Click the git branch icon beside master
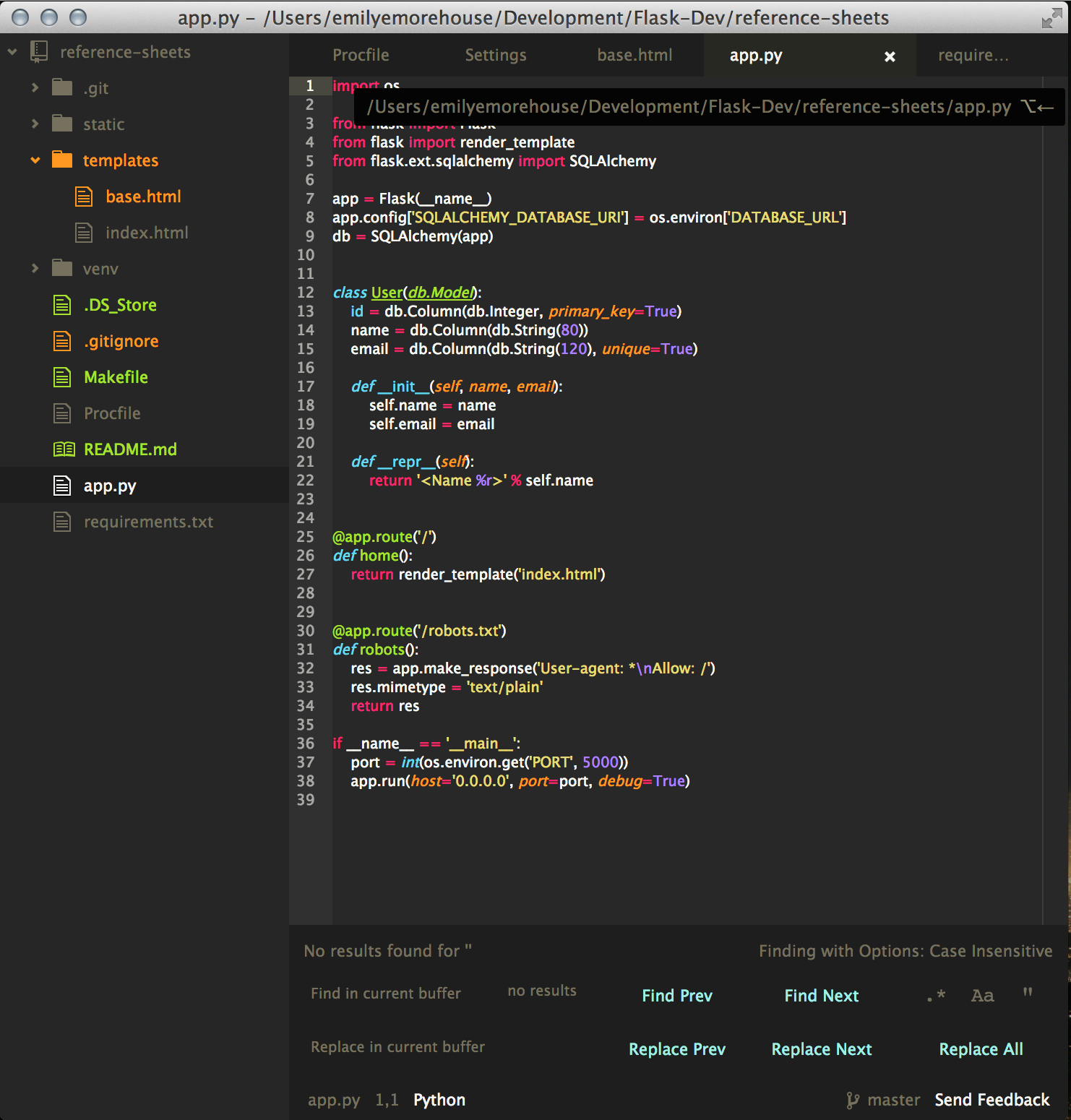This screenshot has height=1120, width=1071. click(x=854, y=1100)
